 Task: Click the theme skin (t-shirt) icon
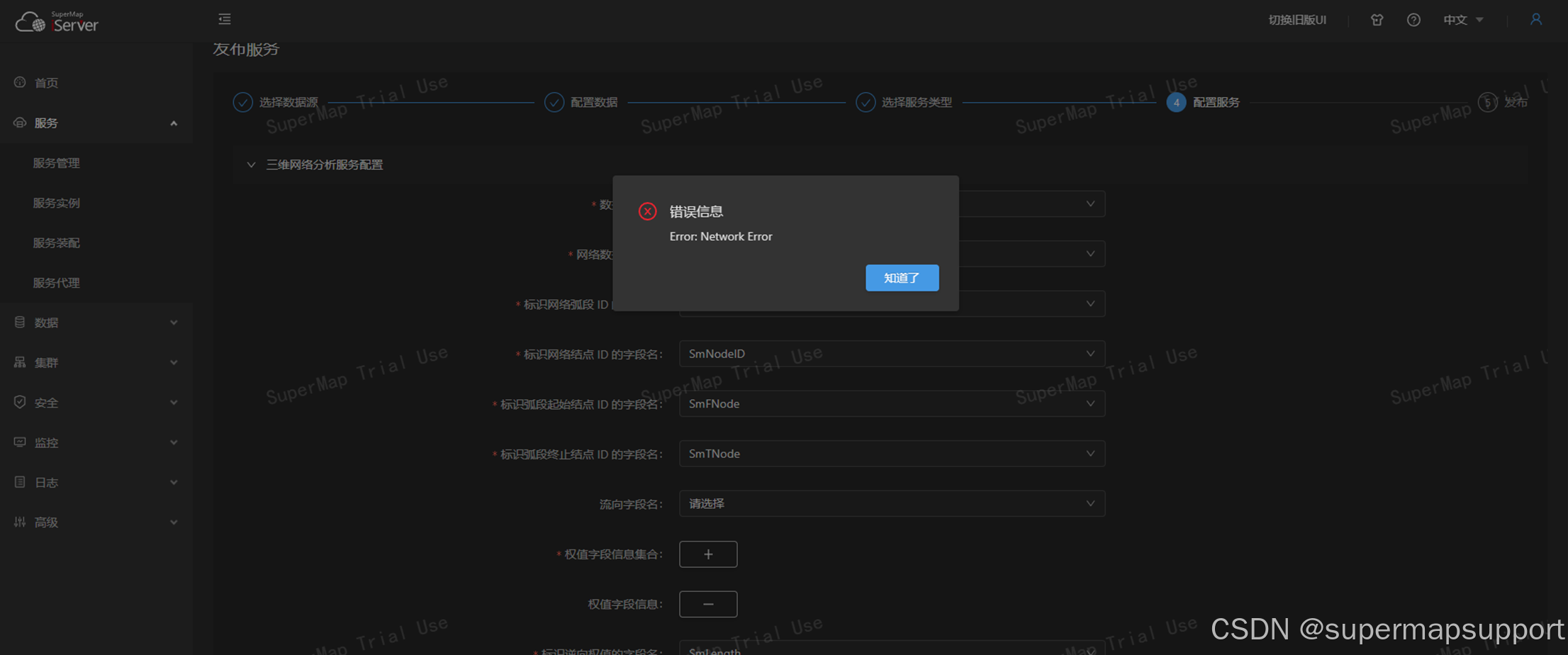coord(1377,20)
